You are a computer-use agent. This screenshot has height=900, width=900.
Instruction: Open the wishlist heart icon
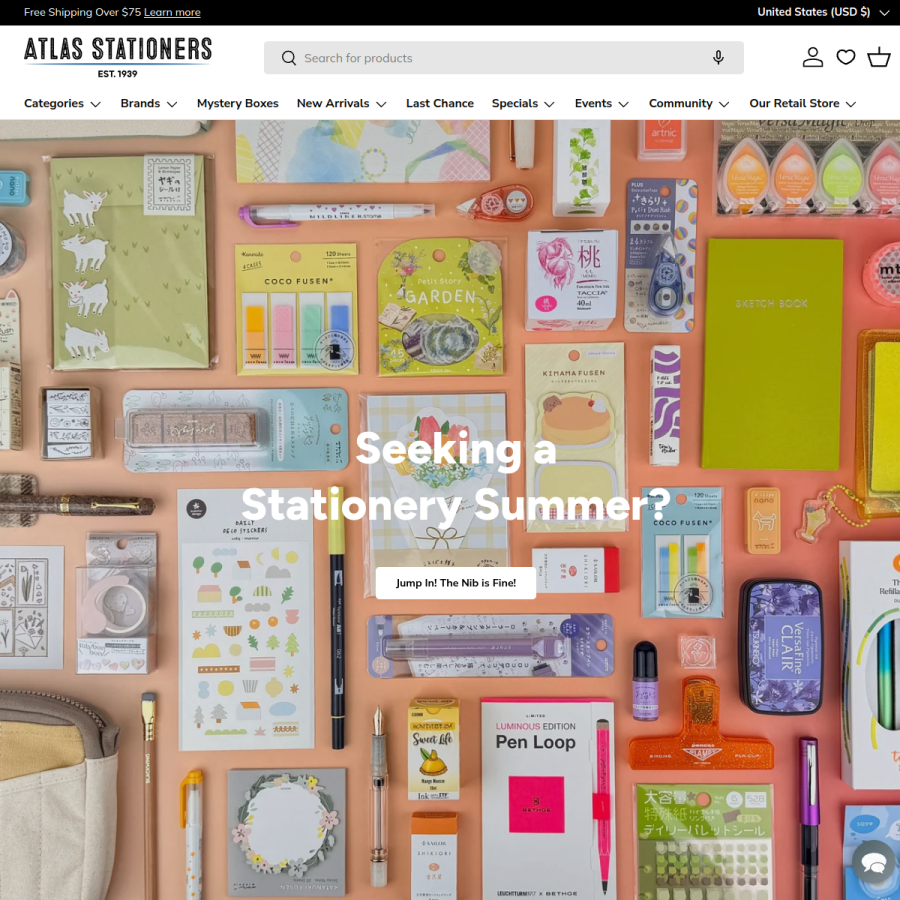click(x=845, y=57)
